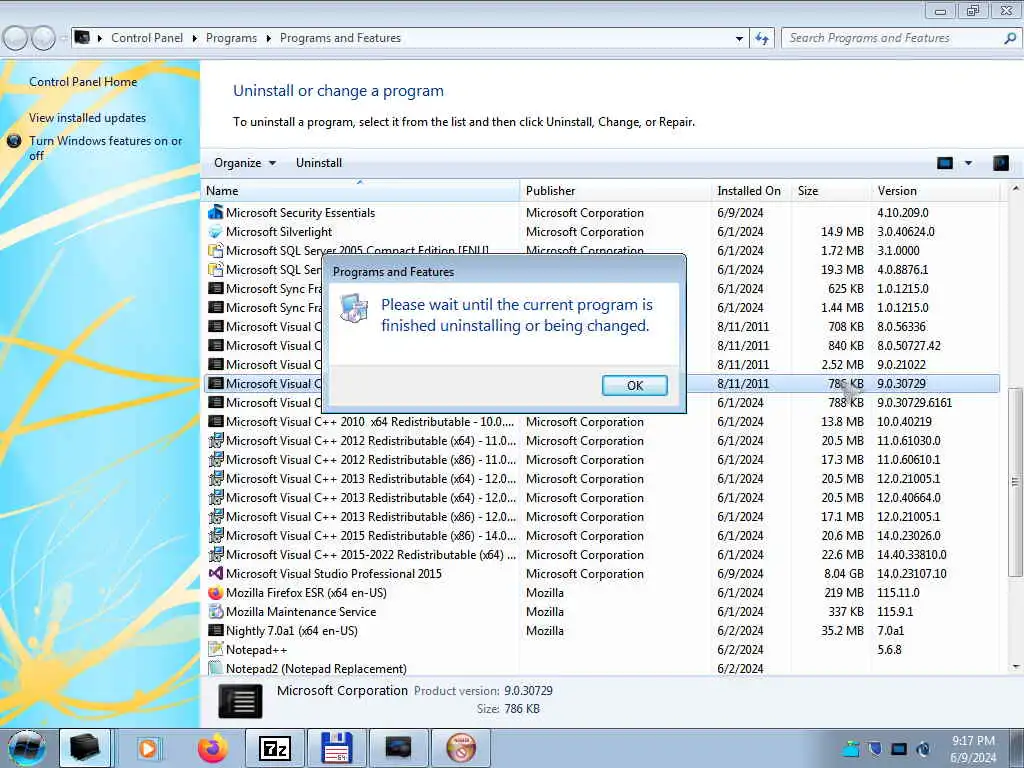Click OK in the Programs and Features dialog
The image size is (1024, 768).
pyautogui.click(x=634, y=385)
